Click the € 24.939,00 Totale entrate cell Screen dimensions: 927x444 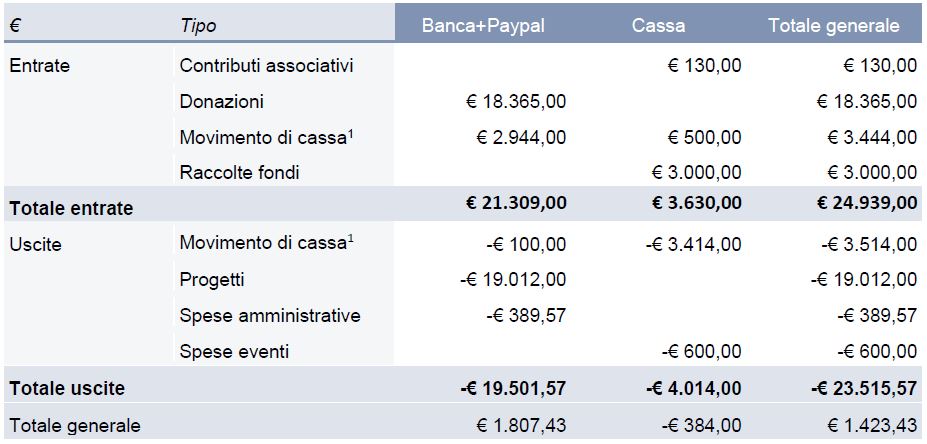coord(866,203)
